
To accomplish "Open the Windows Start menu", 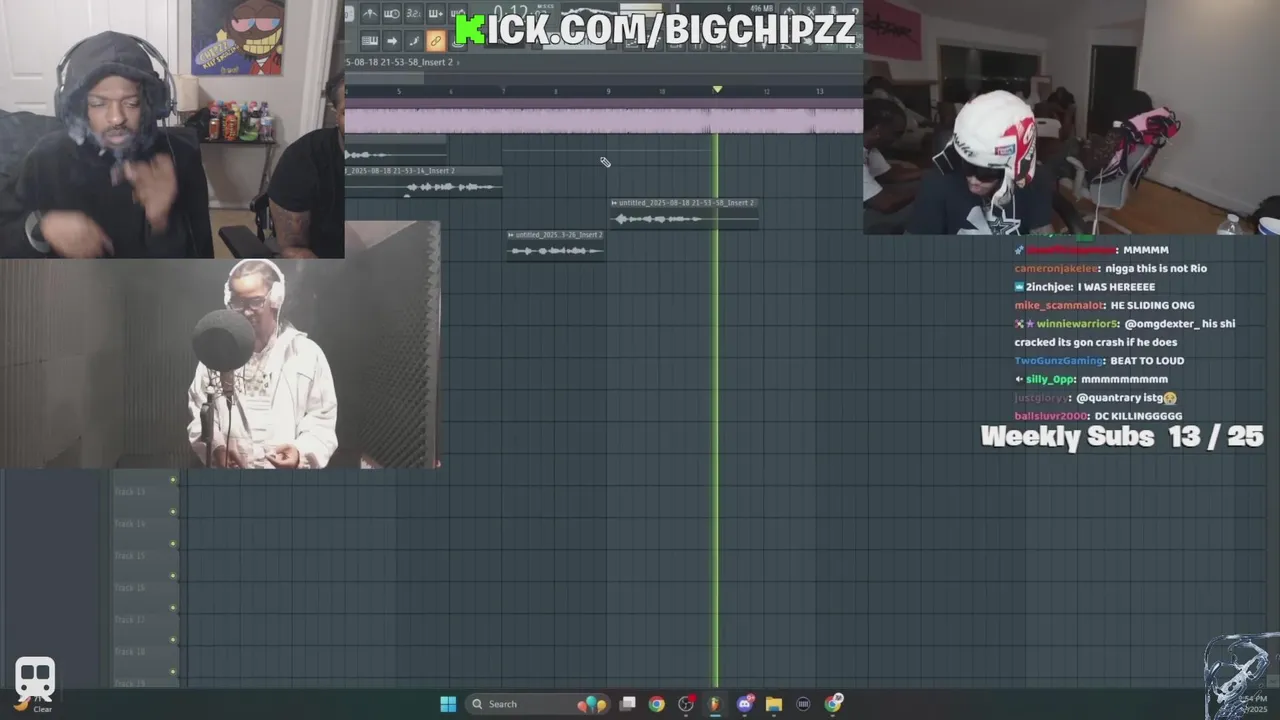I will pos(448,704).
